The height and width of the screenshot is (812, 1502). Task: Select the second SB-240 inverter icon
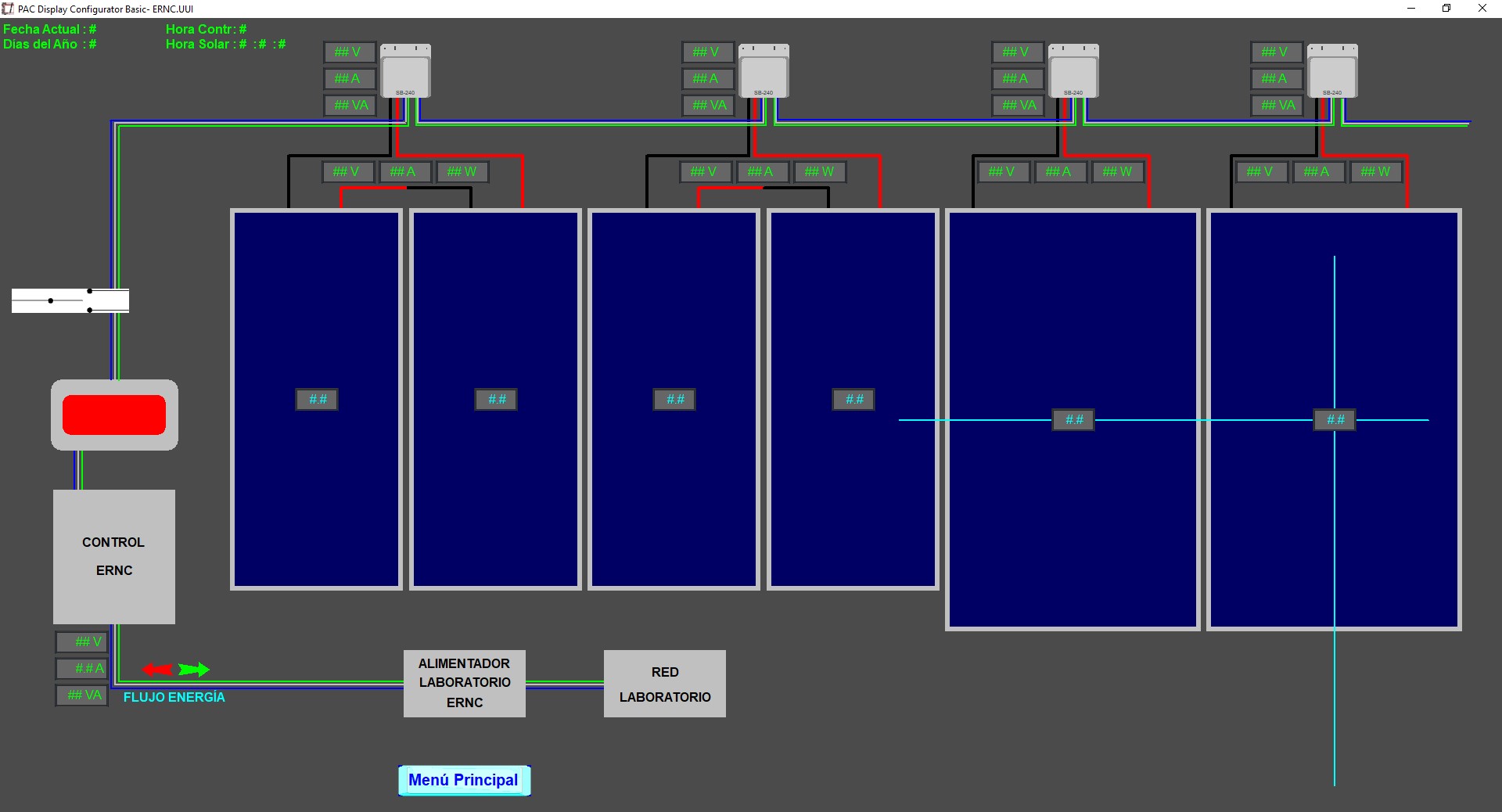pos(764,71)
